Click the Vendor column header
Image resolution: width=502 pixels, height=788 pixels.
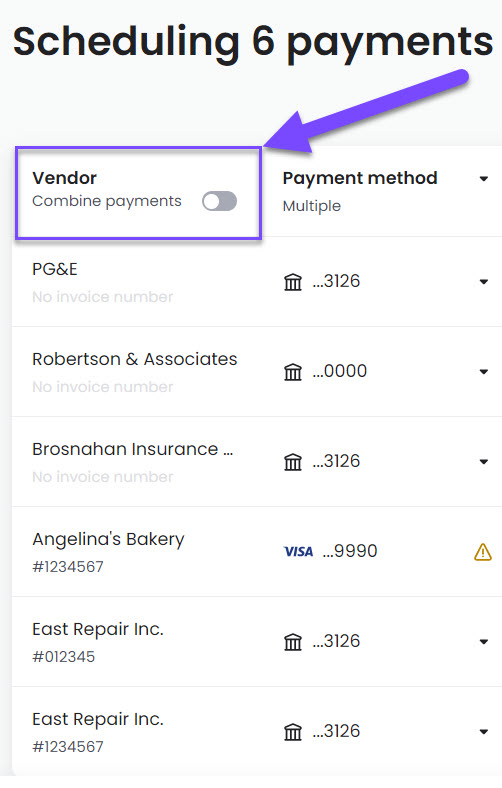pyautogui.click(x=64, y=178)
